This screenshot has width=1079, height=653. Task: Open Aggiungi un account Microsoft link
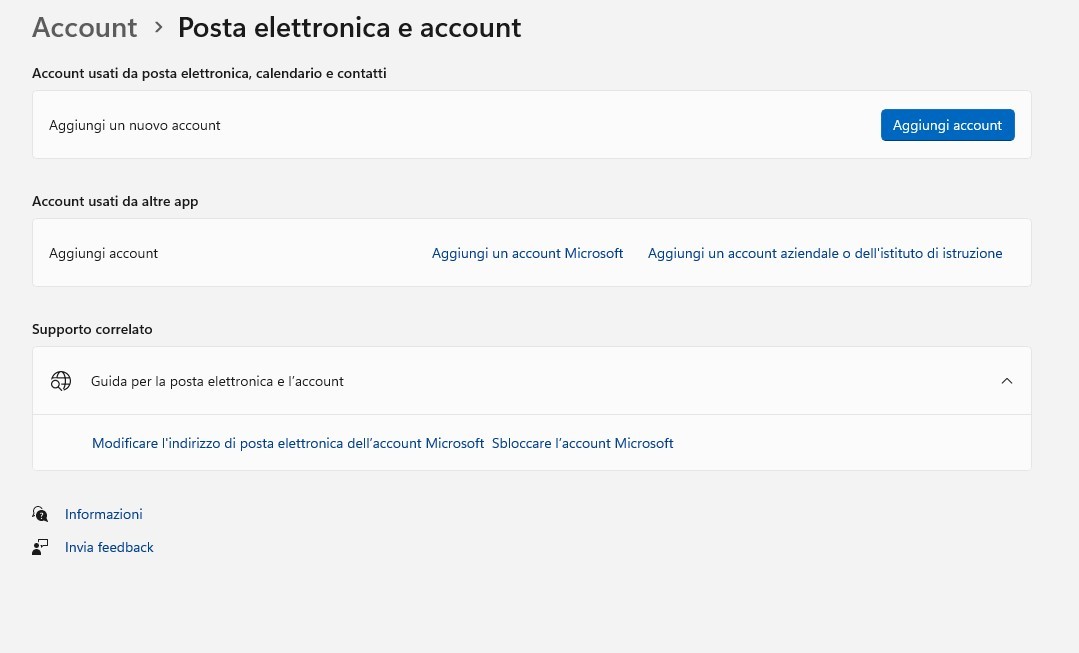(527, 253)
